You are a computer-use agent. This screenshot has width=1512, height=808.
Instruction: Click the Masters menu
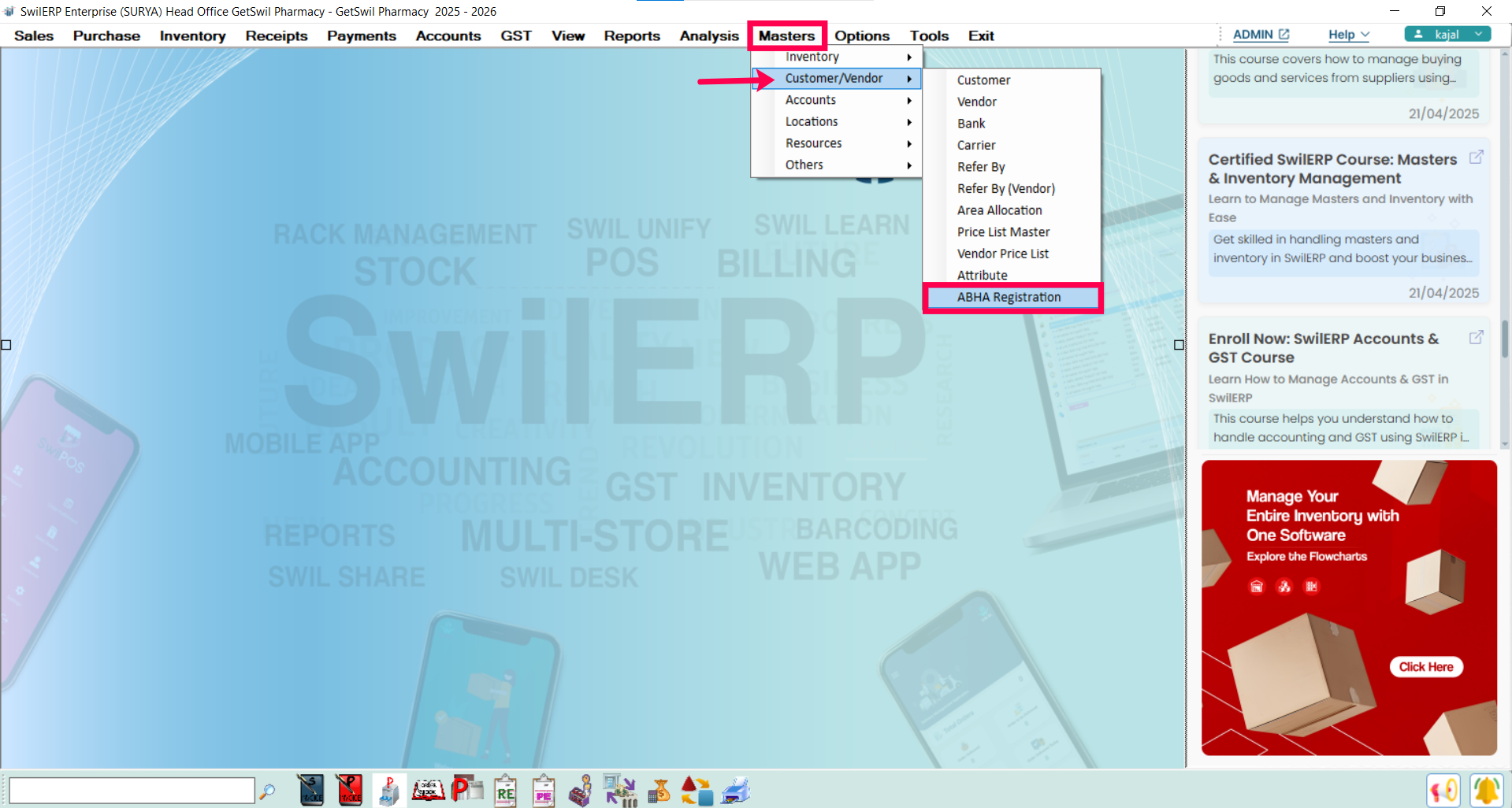(x=786, y=35)
